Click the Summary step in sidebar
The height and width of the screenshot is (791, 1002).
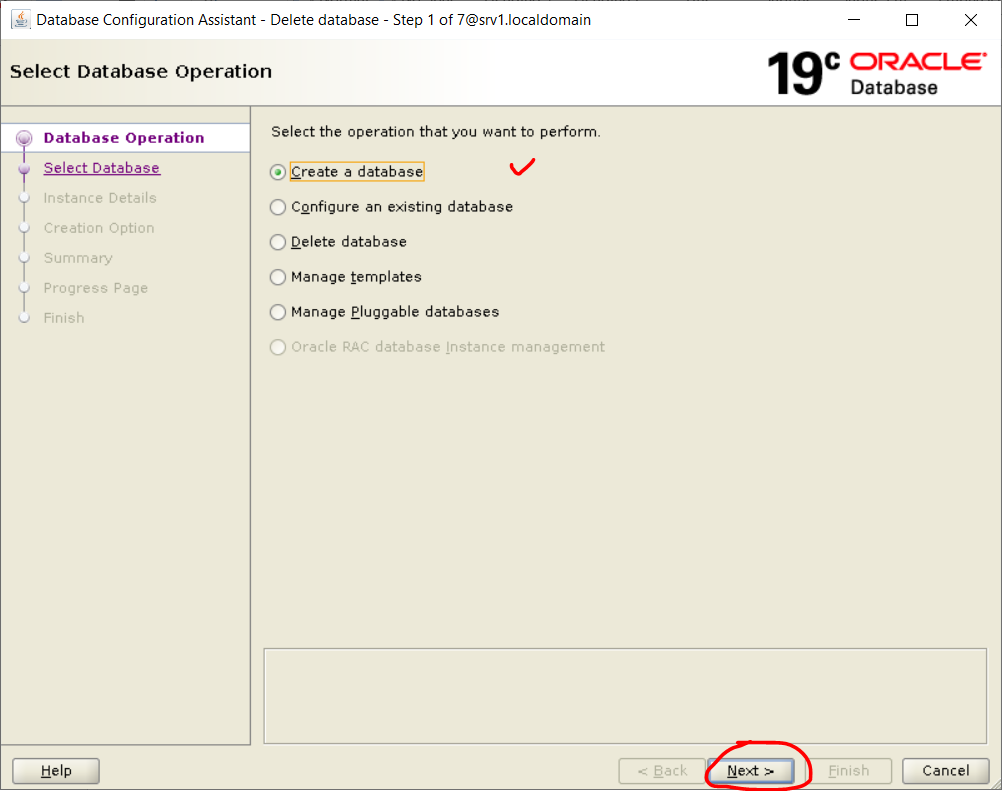coord(78,258)
